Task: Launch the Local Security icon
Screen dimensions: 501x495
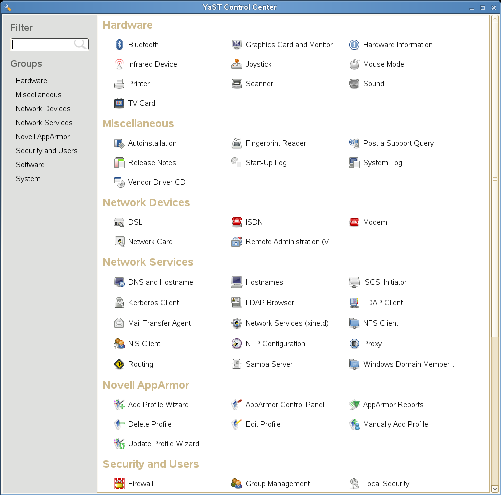Action: (x=354, y=483)
